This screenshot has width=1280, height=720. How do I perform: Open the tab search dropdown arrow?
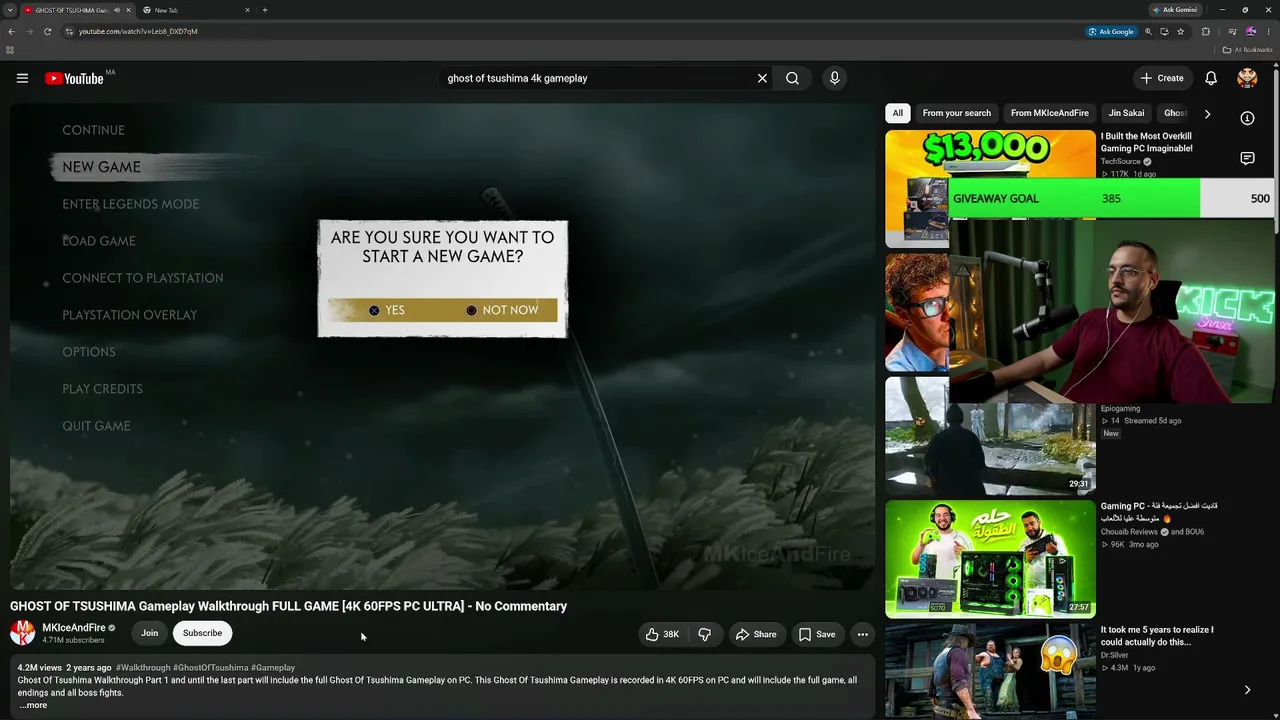[9, 10]
